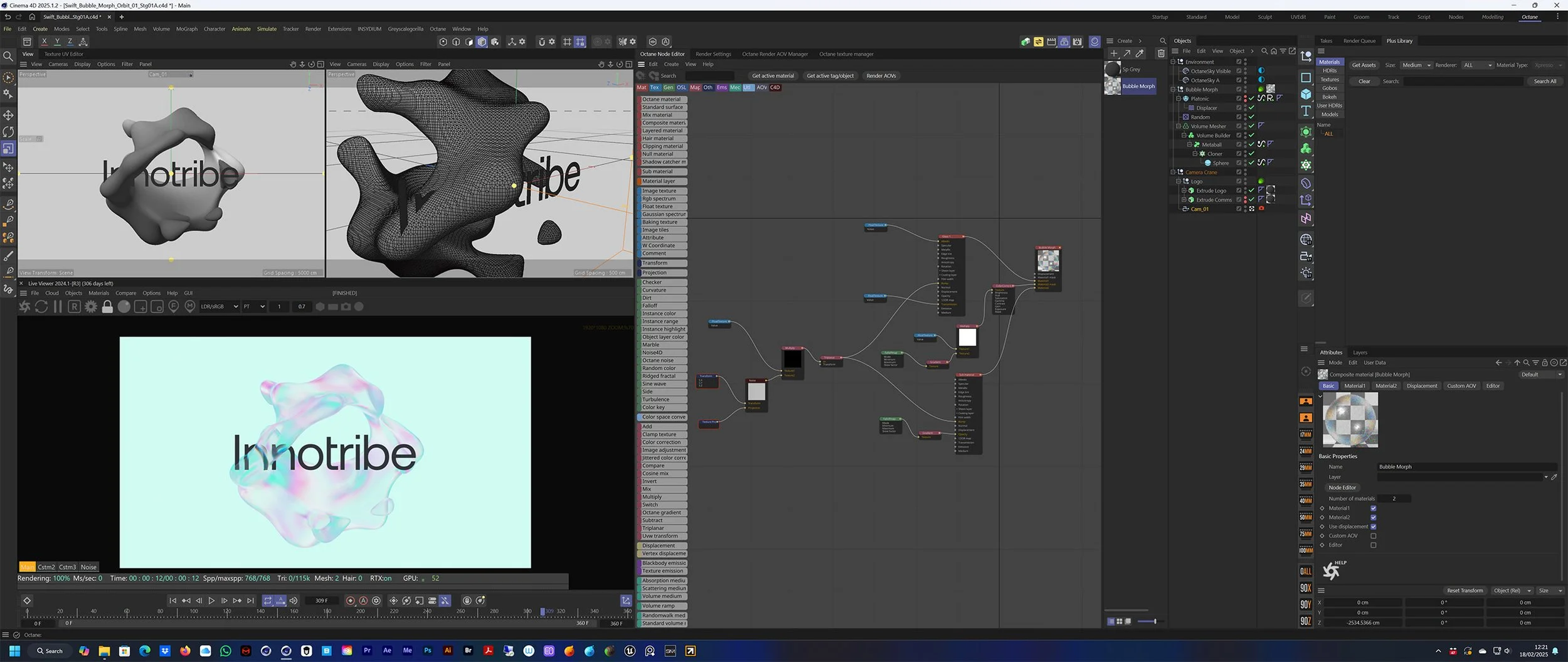This screenshot has height=662, width=1568.
Task: Select the 17MM camera focal preset
Action: [x=1305, y=434]
